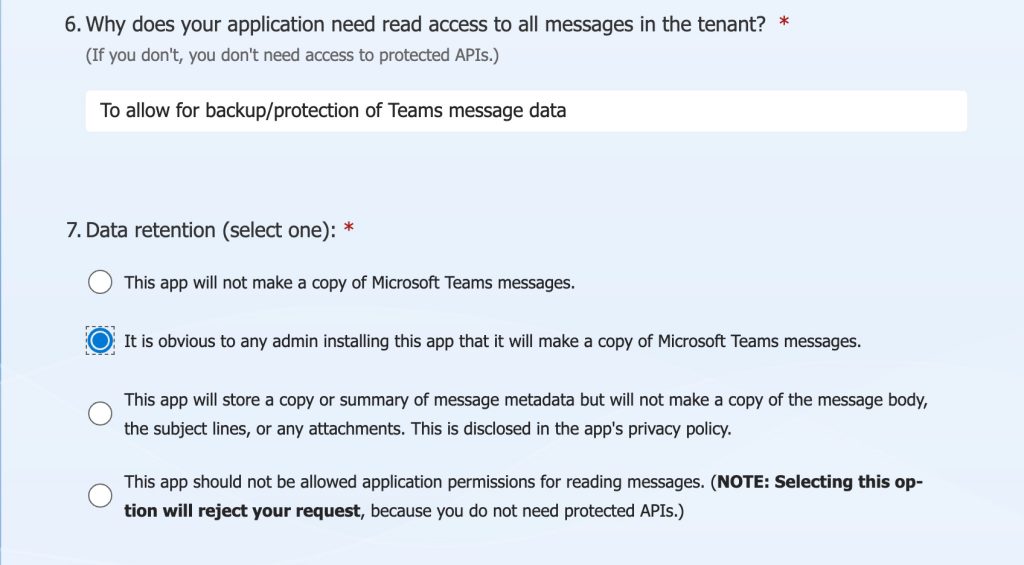Click the 'should not be allowed application permissions' label
This screenshot has width=1024, height=565.
413,482
